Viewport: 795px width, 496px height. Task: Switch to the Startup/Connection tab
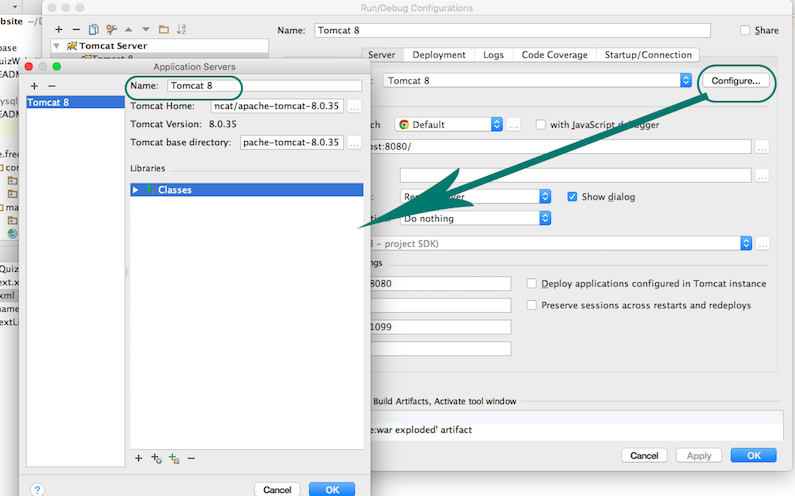[x=648, y=55]
